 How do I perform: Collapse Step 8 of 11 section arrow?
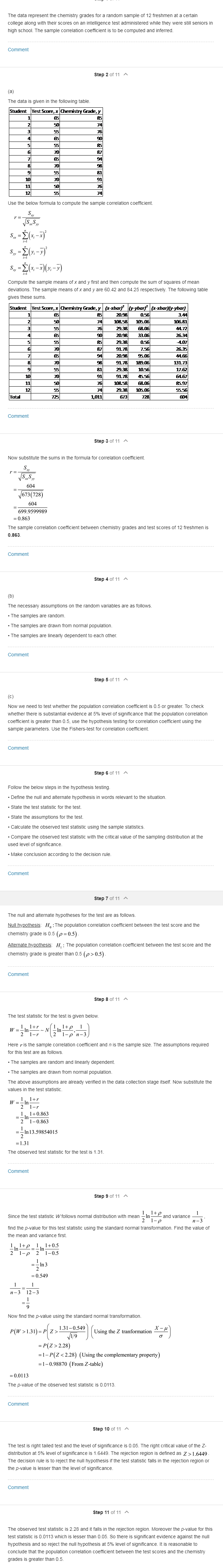[126, 1000]
